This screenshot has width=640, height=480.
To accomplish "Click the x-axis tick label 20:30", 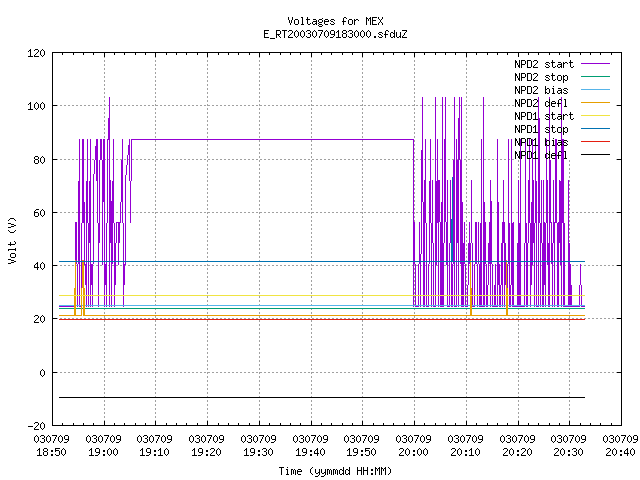I will [x=569, y=452].
